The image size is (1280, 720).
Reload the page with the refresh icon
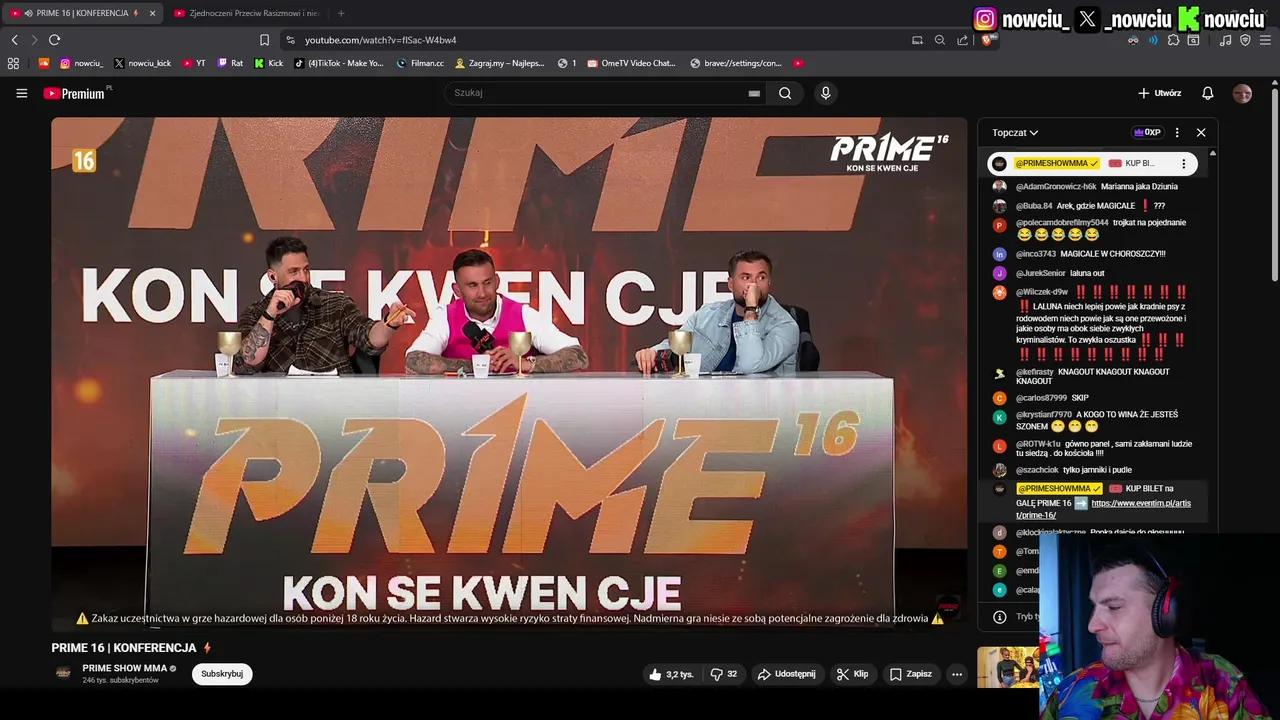54,40
